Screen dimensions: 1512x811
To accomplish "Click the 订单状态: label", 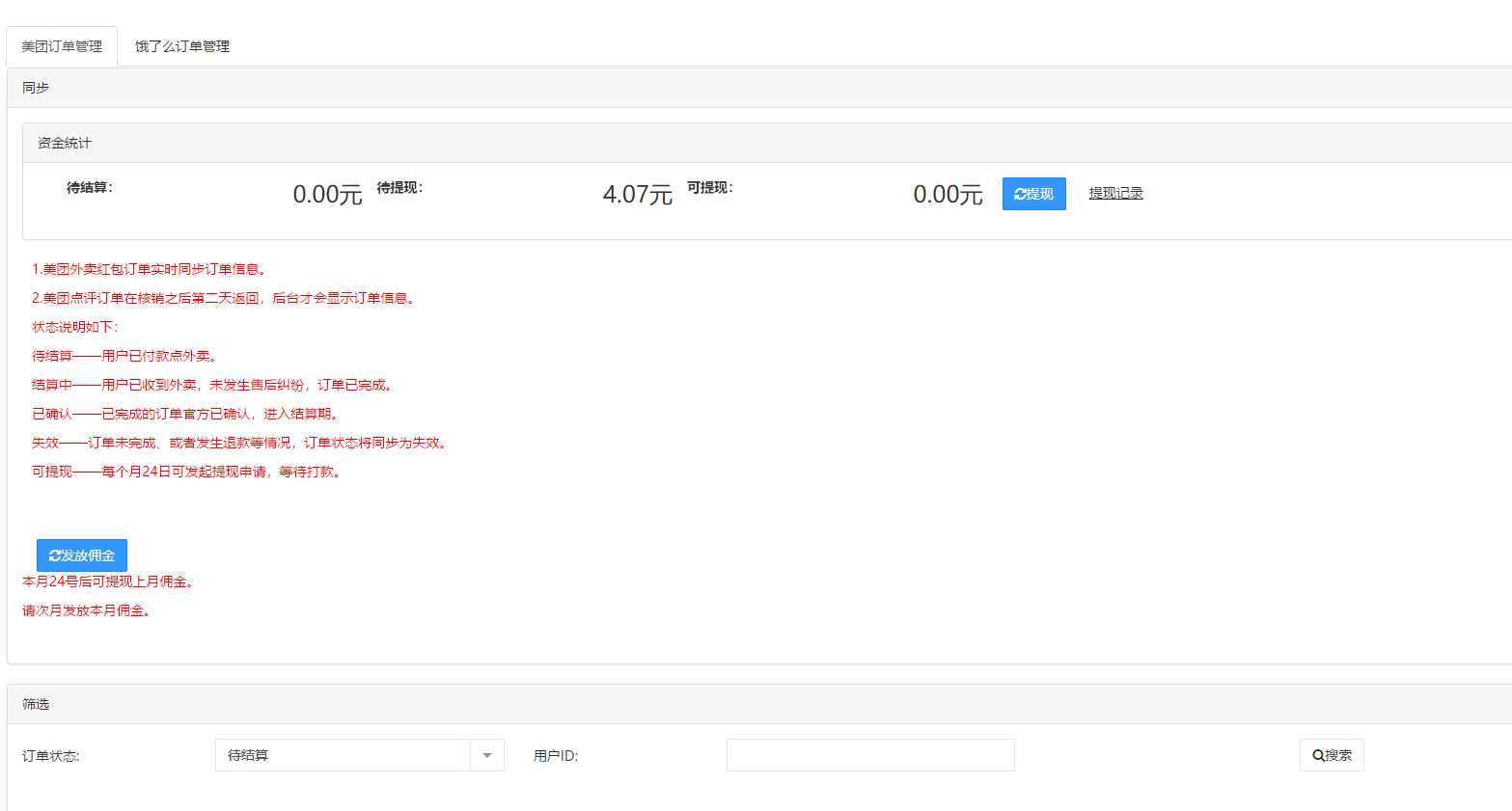I will [51, 756].
